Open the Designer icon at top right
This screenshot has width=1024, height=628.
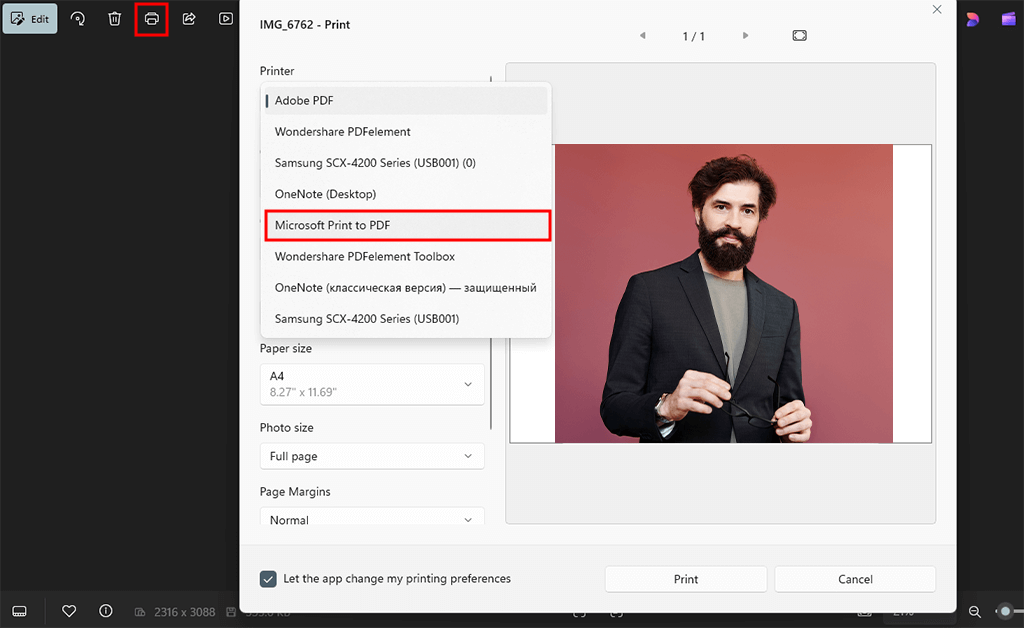pos(973,20)
